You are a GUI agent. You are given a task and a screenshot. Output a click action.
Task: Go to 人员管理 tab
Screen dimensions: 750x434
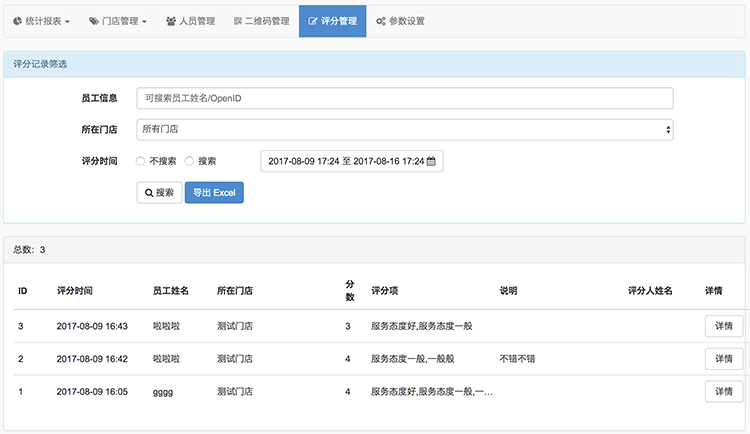pos(190,21)
